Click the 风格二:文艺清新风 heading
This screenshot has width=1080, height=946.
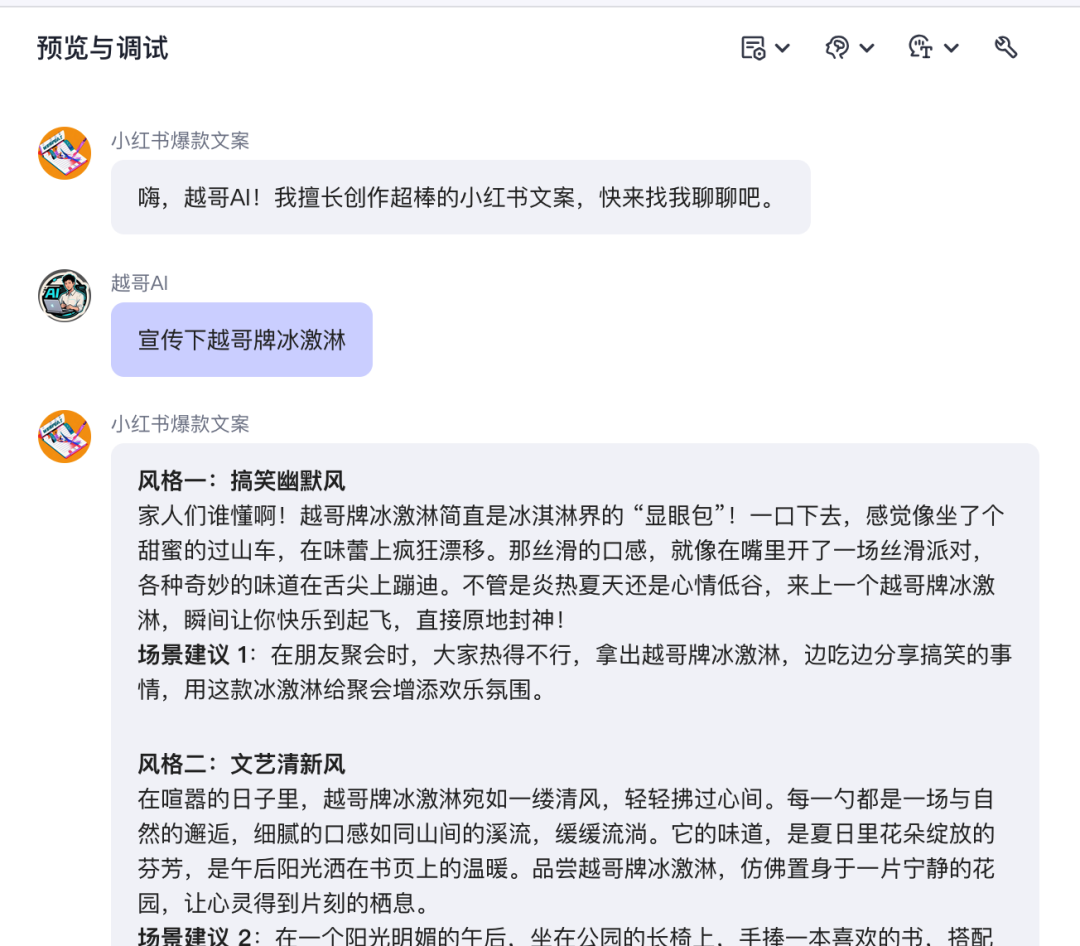(241, 764)
